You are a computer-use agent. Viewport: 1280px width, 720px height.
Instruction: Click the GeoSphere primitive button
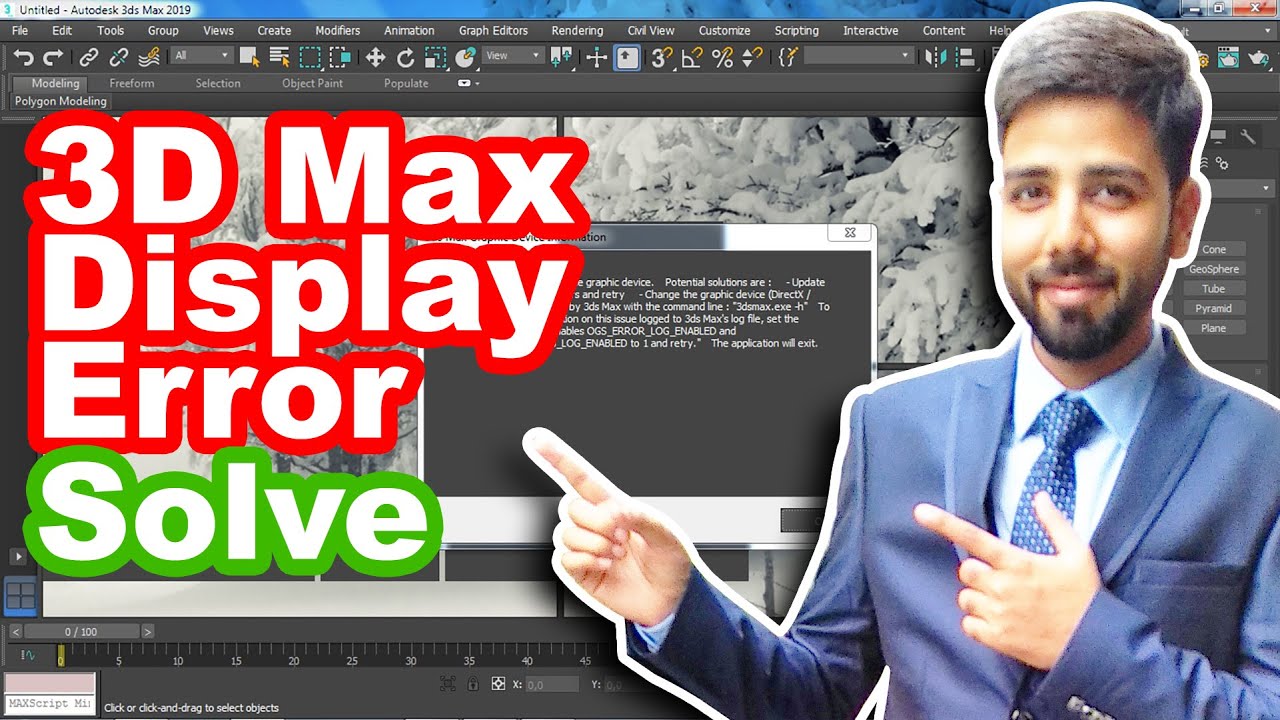click(1213, 269)
